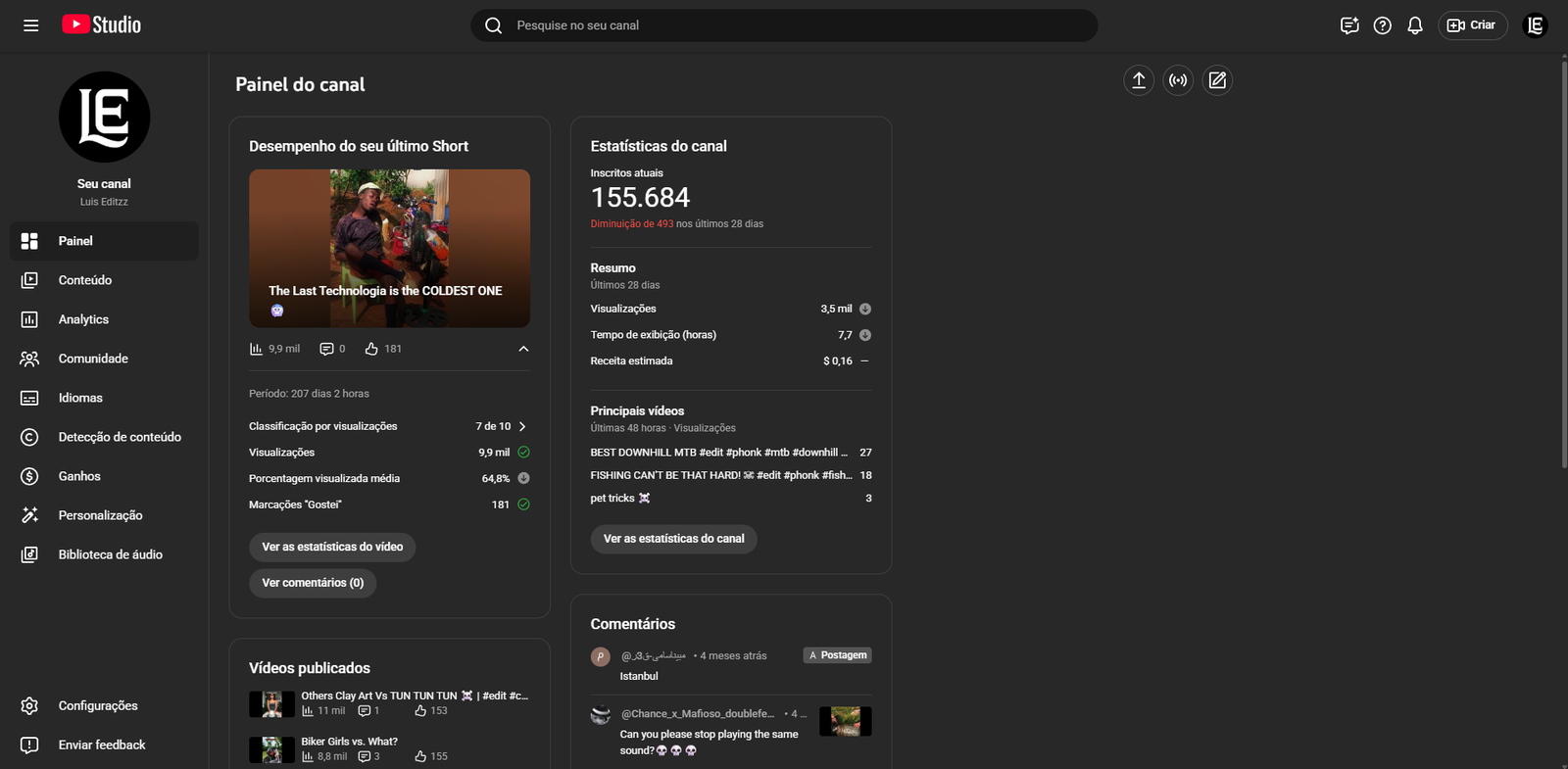Open the latest Short thumbnail
The height and width of the screenshot is (769, 1568).
[389, 249]
